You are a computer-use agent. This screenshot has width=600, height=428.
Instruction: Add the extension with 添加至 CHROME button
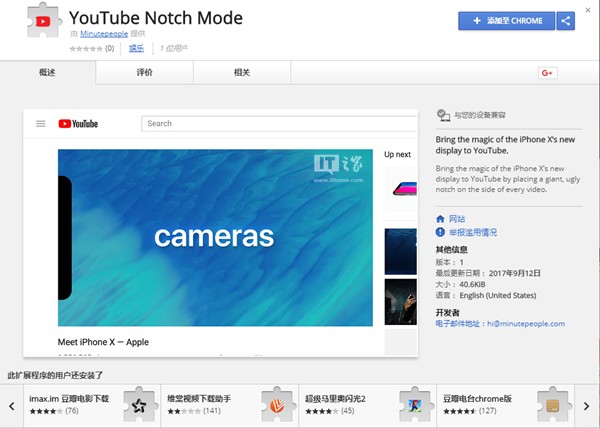point(507,21)
